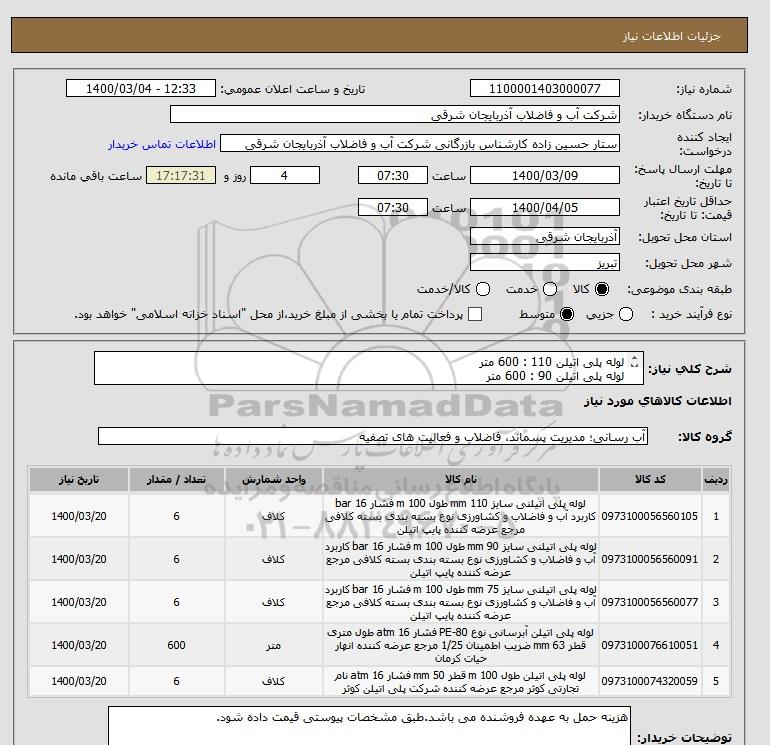
Task: Click the PE-80 63 mm pipe product name
Action: tap(461, 645)
